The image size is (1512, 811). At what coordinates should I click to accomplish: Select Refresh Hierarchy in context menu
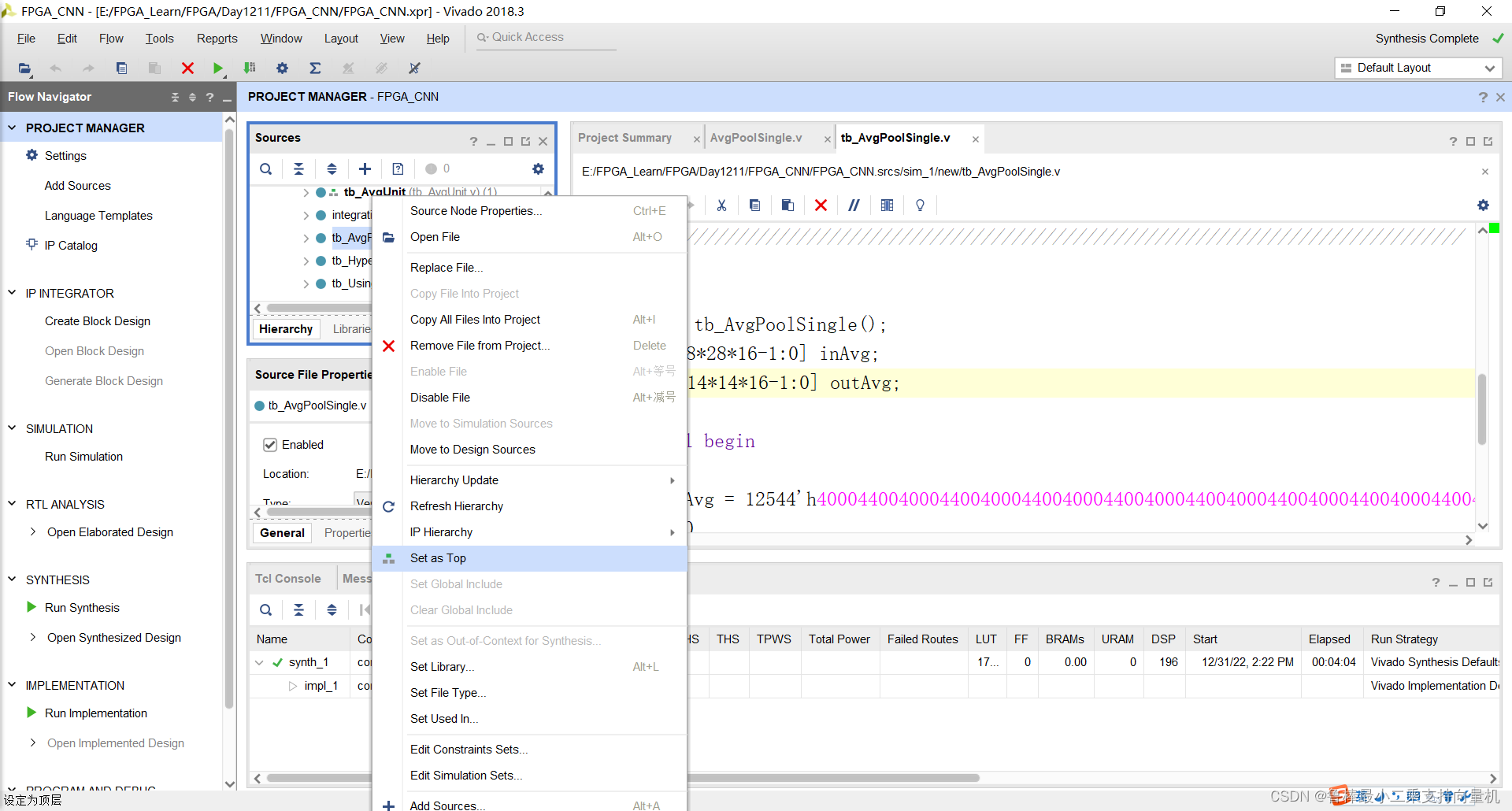point(529,506)
